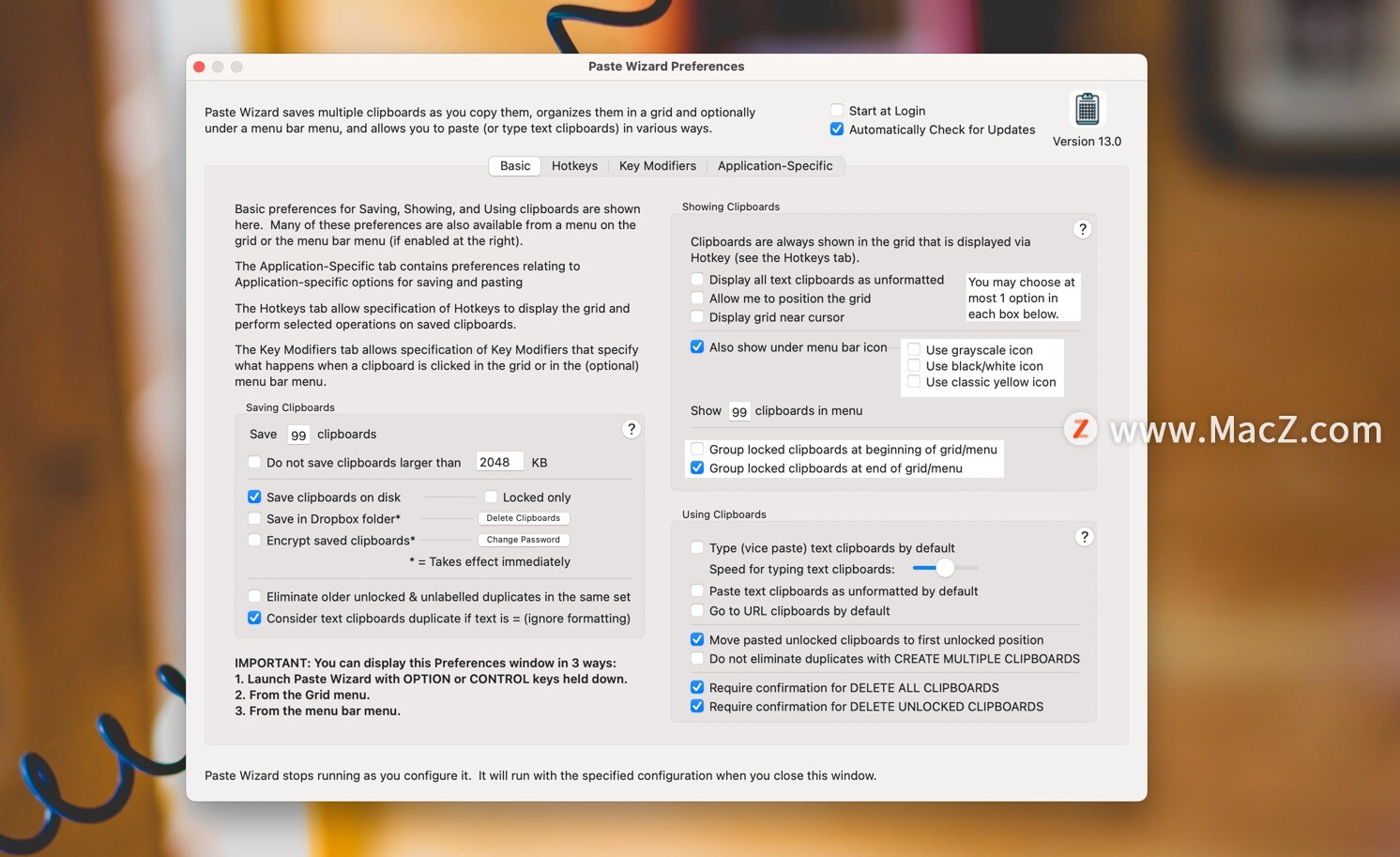Enable Go to URL clipboards by default

tap(697, 610)
